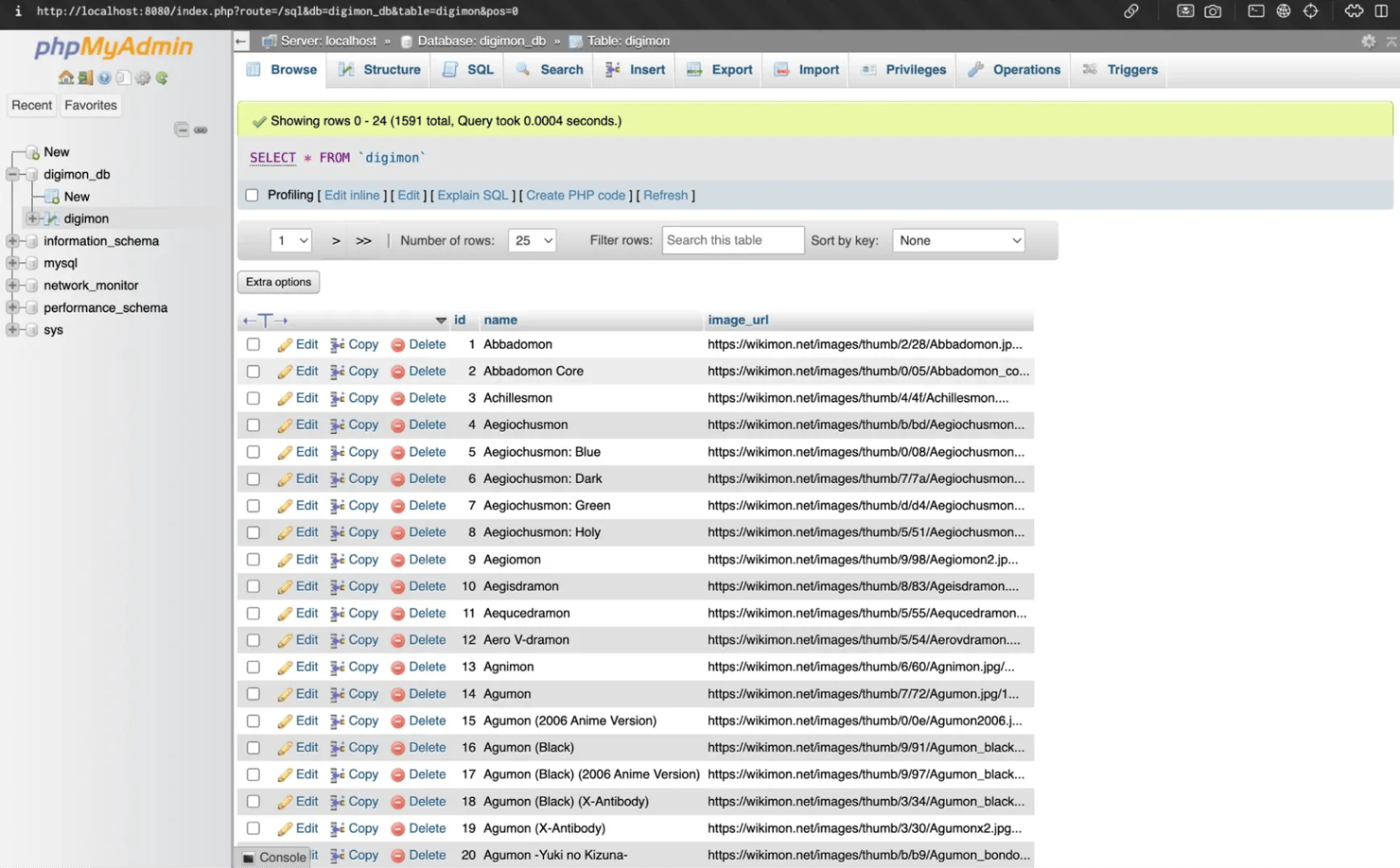The width and height of the screenshot is (1400, 868).
Task: Open the Search tab
Action: [x=550, y=70]
